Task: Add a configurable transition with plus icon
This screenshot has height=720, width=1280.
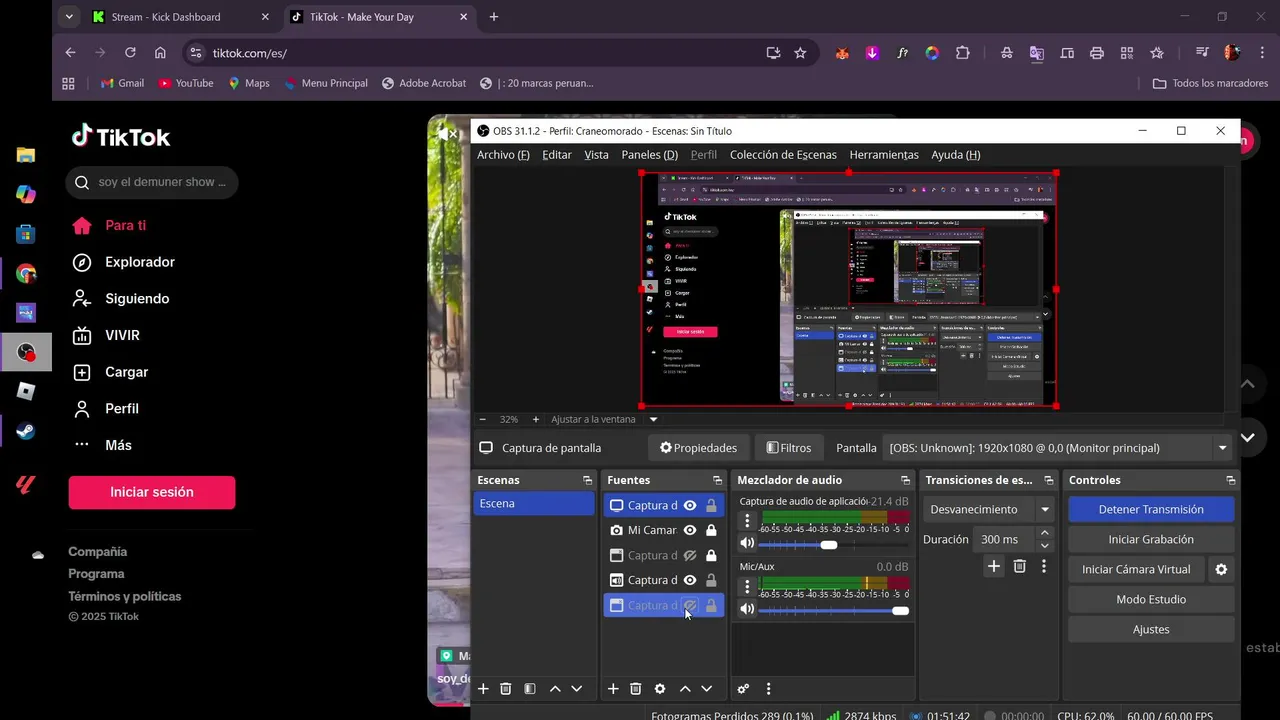Action: pos(994,566)
